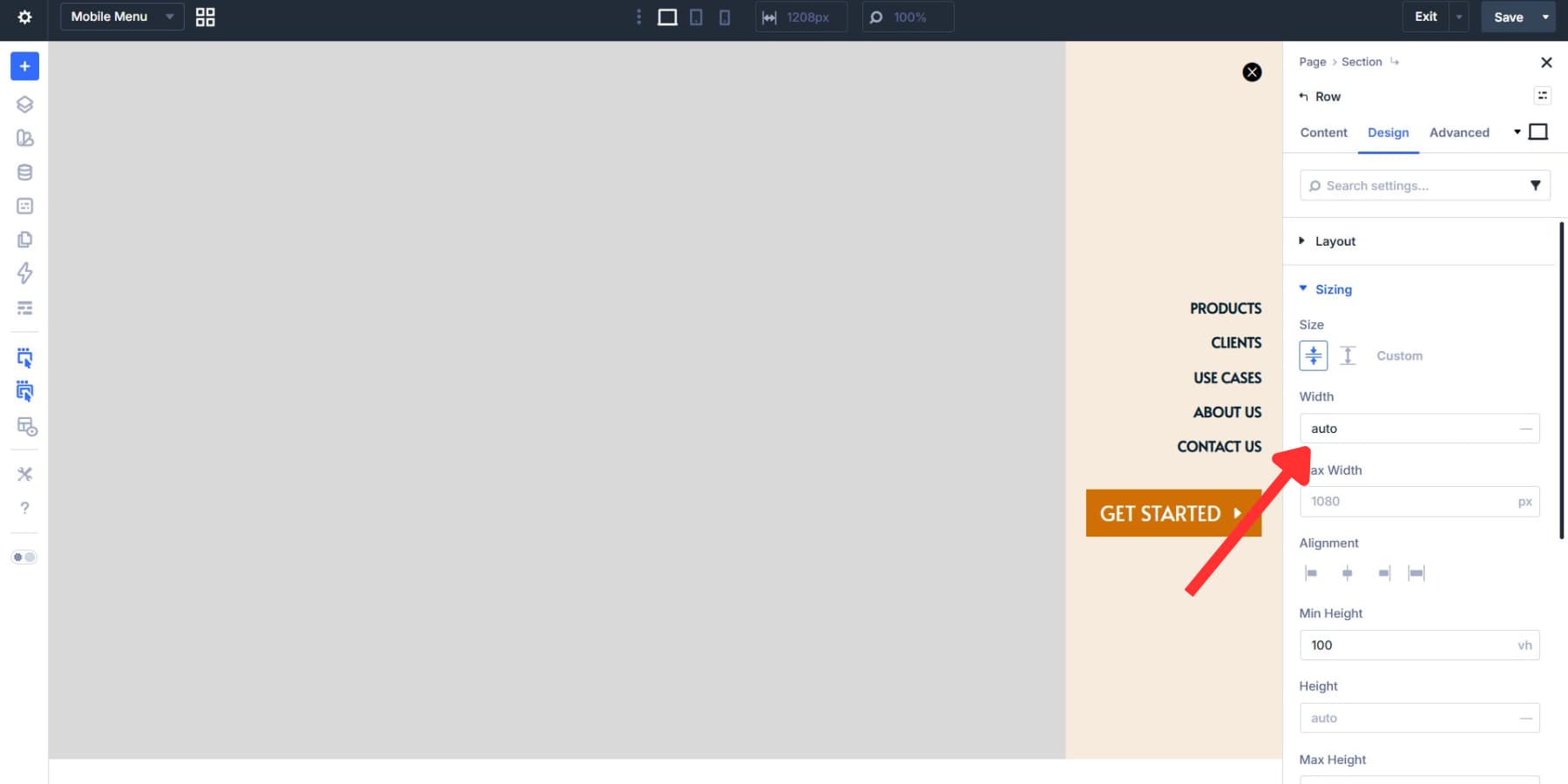Click the Save button
The image size is (1568, 784).
point(1508,17)
